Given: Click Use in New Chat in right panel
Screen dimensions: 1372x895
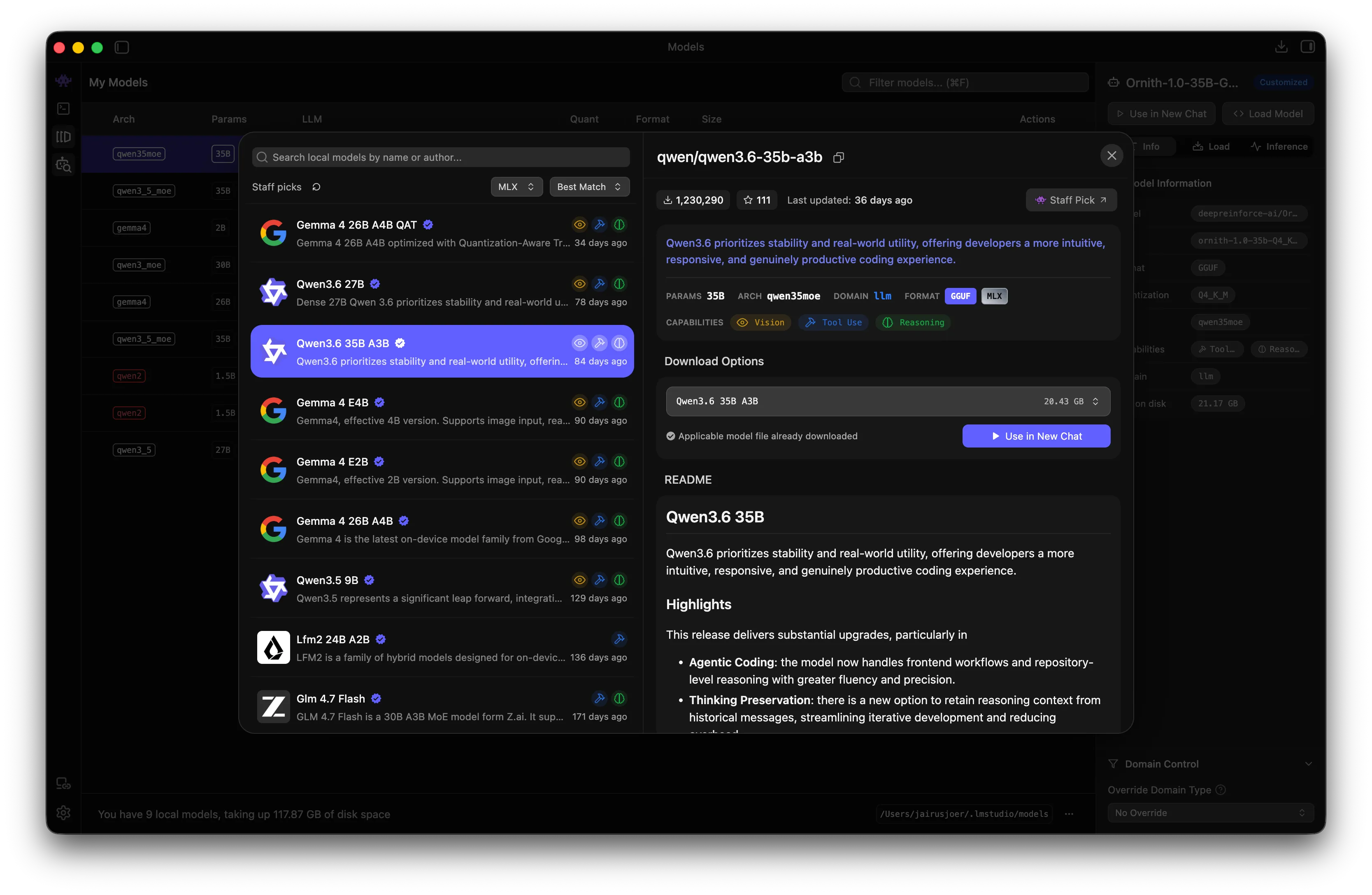Looking at the screenshot, I should point(1162,114).
